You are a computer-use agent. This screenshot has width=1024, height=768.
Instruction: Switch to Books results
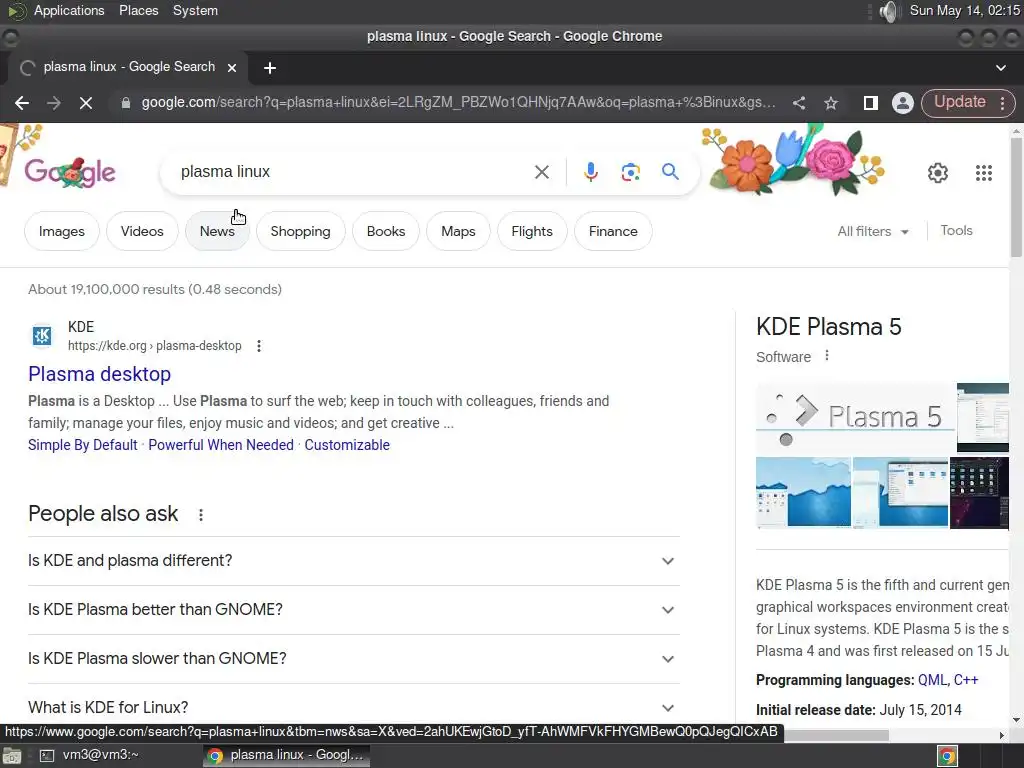coord(385,231)
